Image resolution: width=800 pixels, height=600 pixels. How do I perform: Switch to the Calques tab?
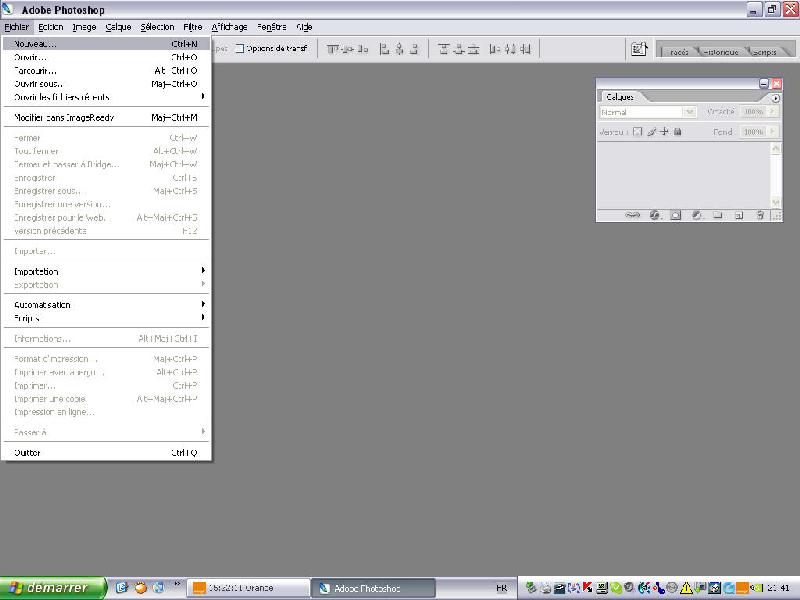tap(620, 97)
